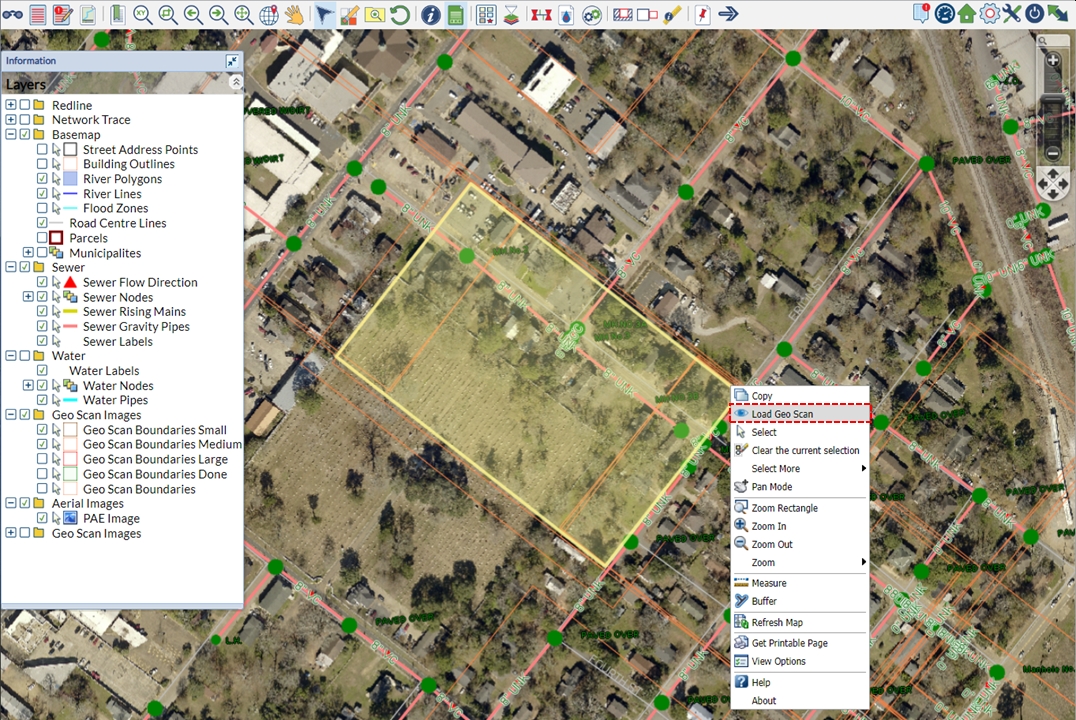Screen dimensions: 1076x720
Task: Click the blue information icon
Action: [x=430, y=14]
